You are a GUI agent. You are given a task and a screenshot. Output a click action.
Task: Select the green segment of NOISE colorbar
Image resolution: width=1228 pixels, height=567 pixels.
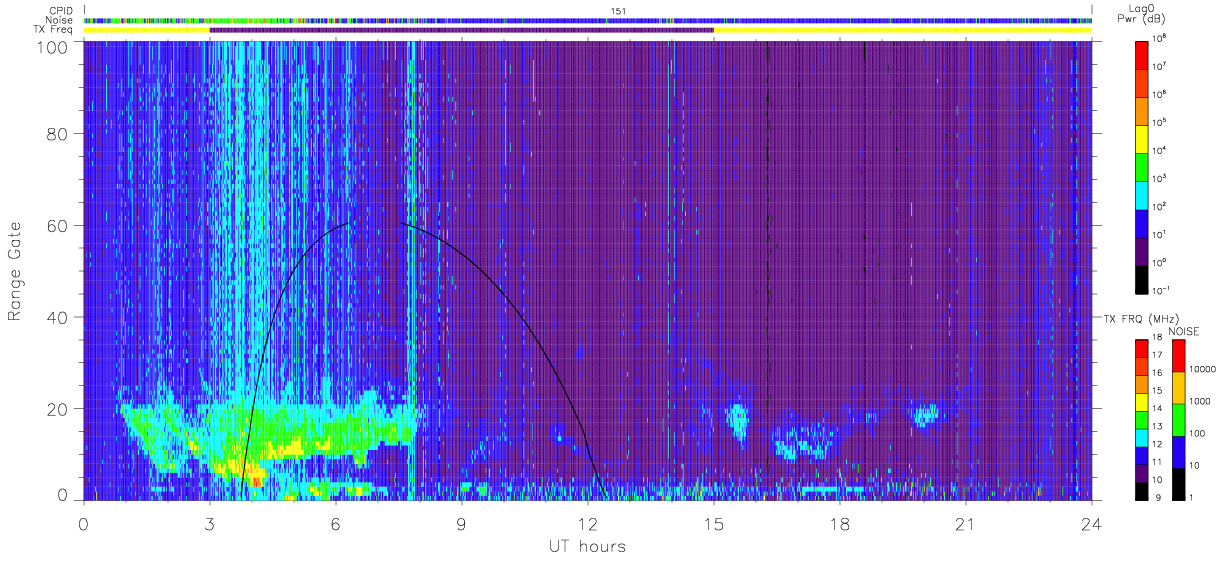point(1178,420)
